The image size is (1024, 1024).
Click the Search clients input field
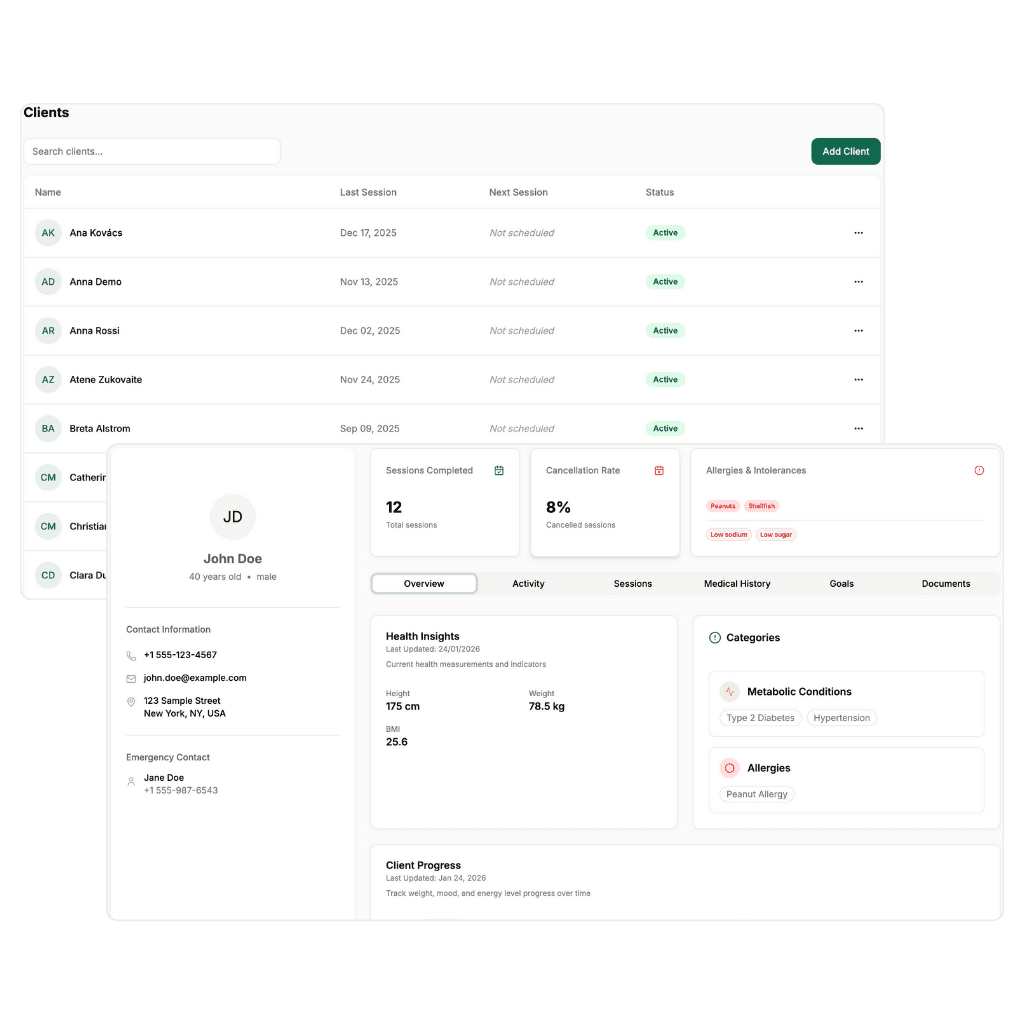pyautogui.click(x=151, y=151)
